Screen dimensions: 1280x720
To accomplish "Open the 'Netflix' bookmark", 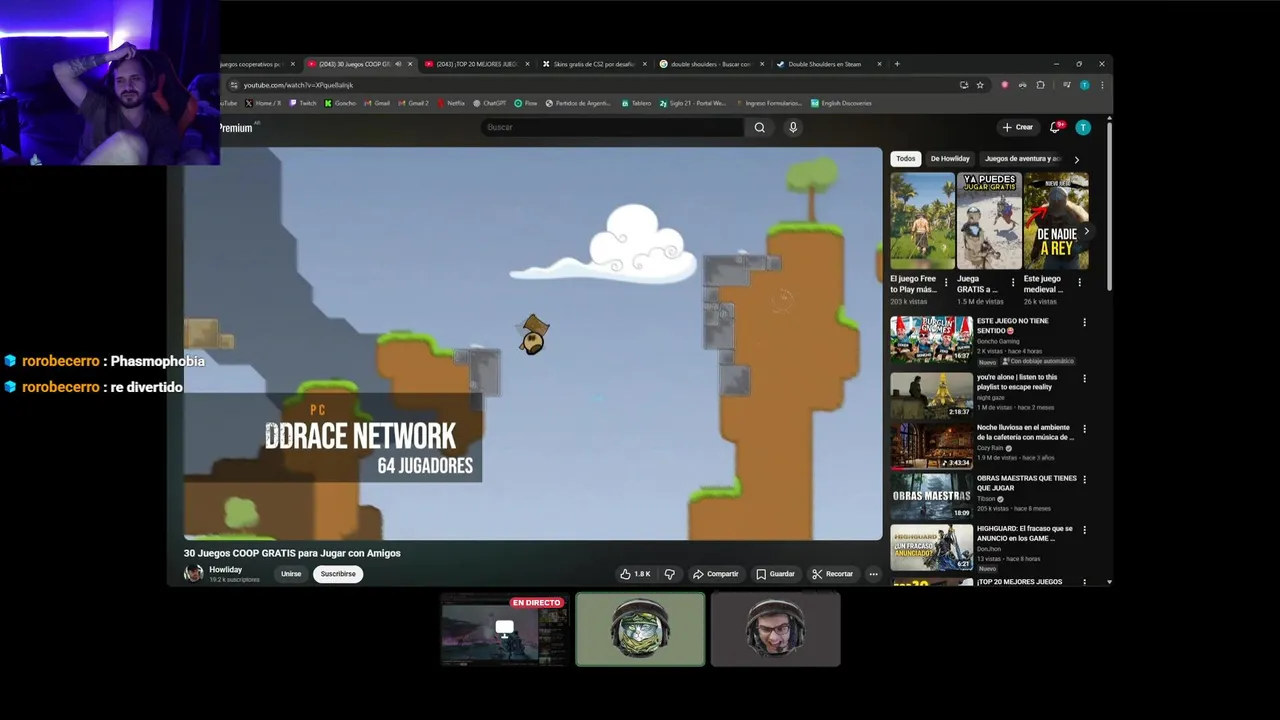I will tap(451, 103).
